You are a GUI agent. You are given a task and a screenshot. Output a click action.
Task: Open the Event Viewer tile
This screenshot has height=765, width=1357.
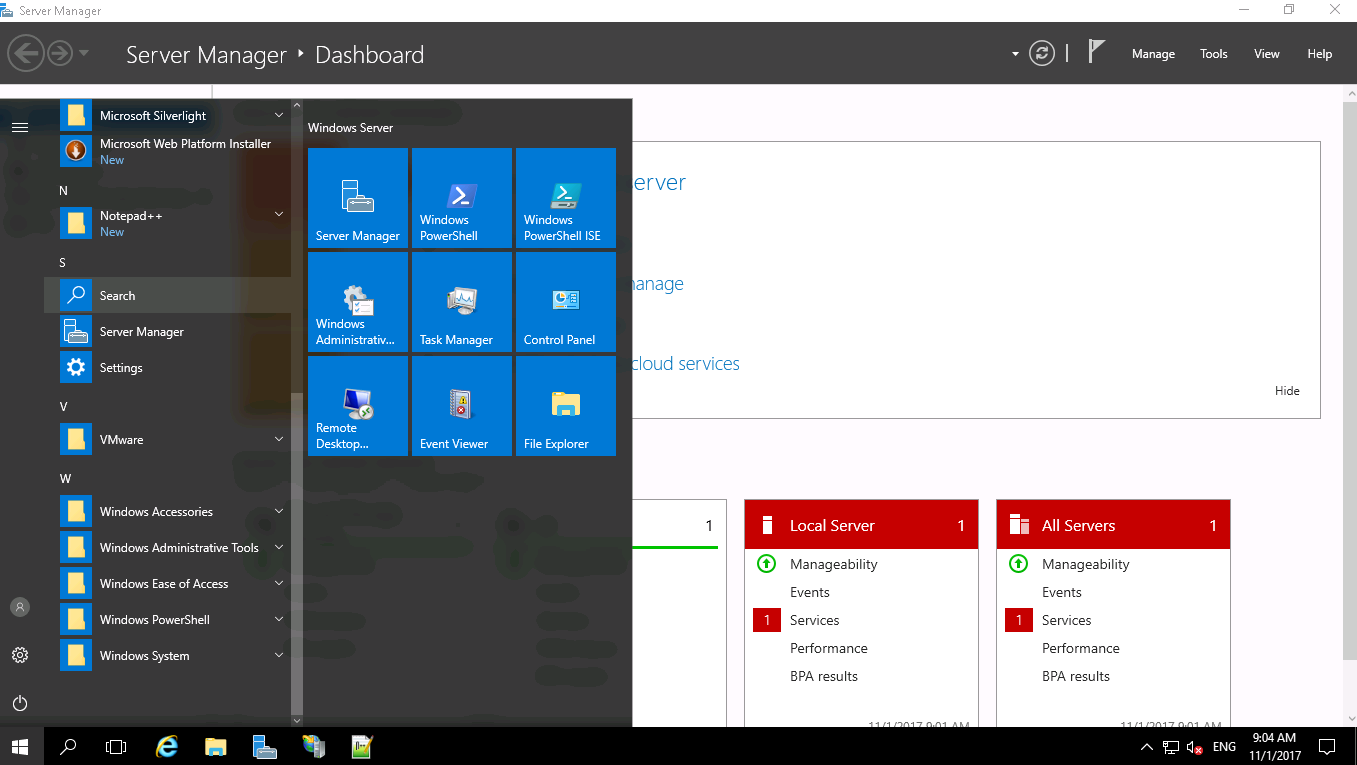point(461,406)
